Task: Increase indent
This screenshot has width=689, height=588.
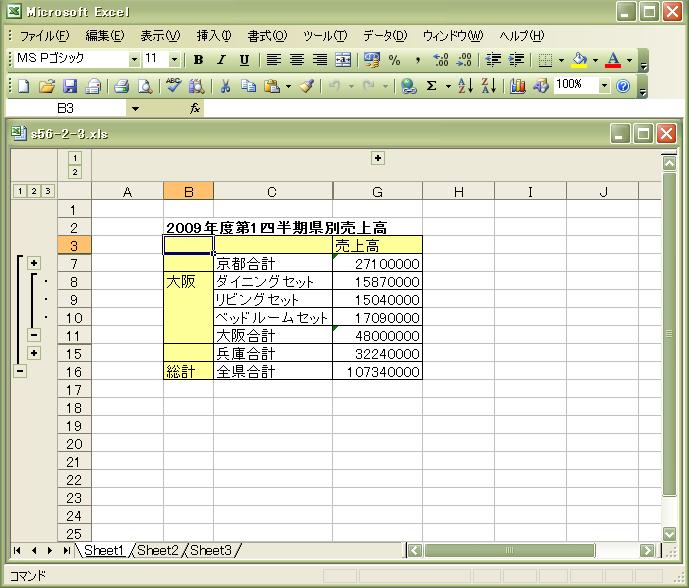Action: 516,60
